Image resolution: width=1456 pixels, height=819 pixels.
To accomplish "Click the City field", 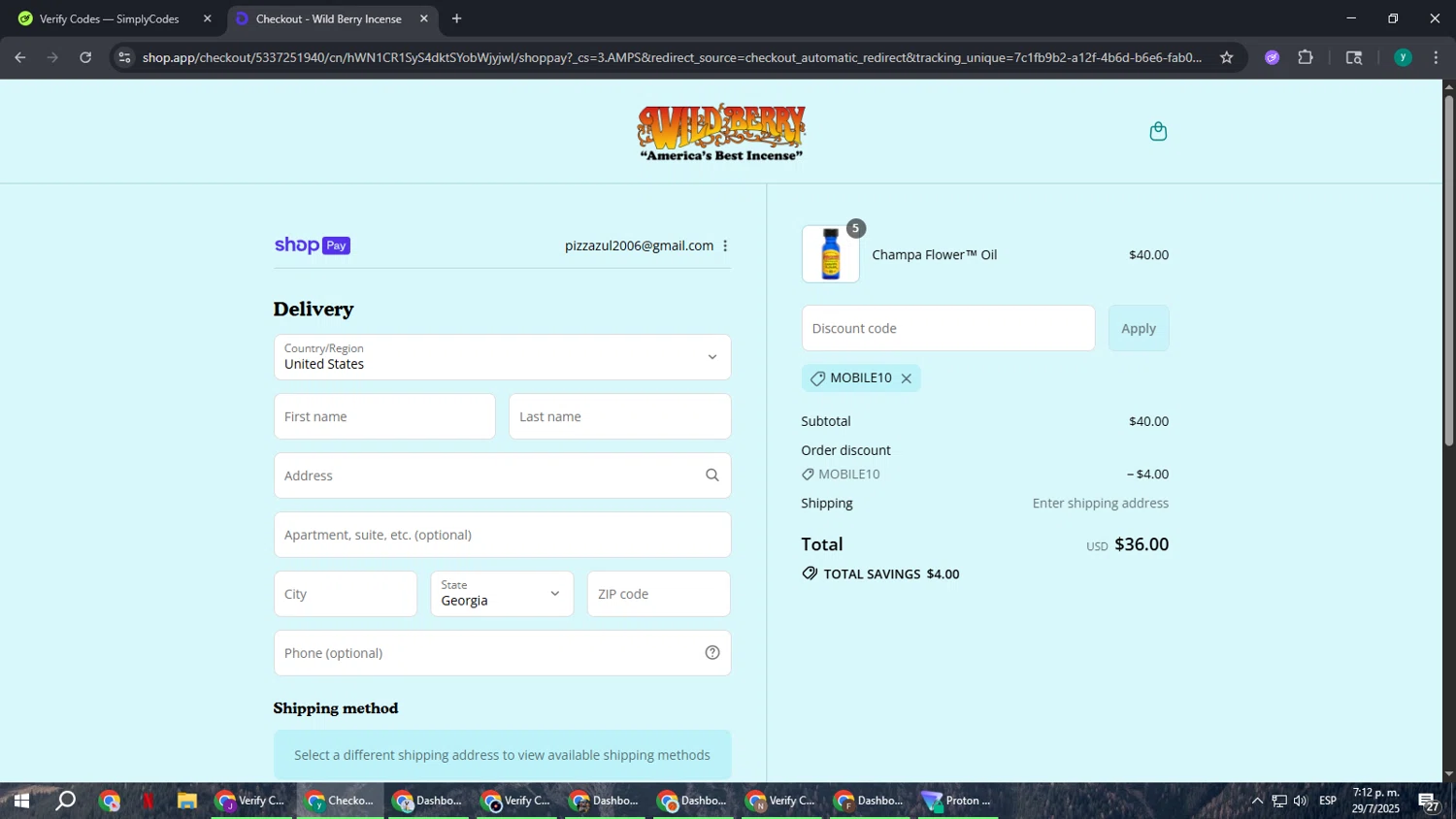I will pyautogui.click(x=346, y=594).
